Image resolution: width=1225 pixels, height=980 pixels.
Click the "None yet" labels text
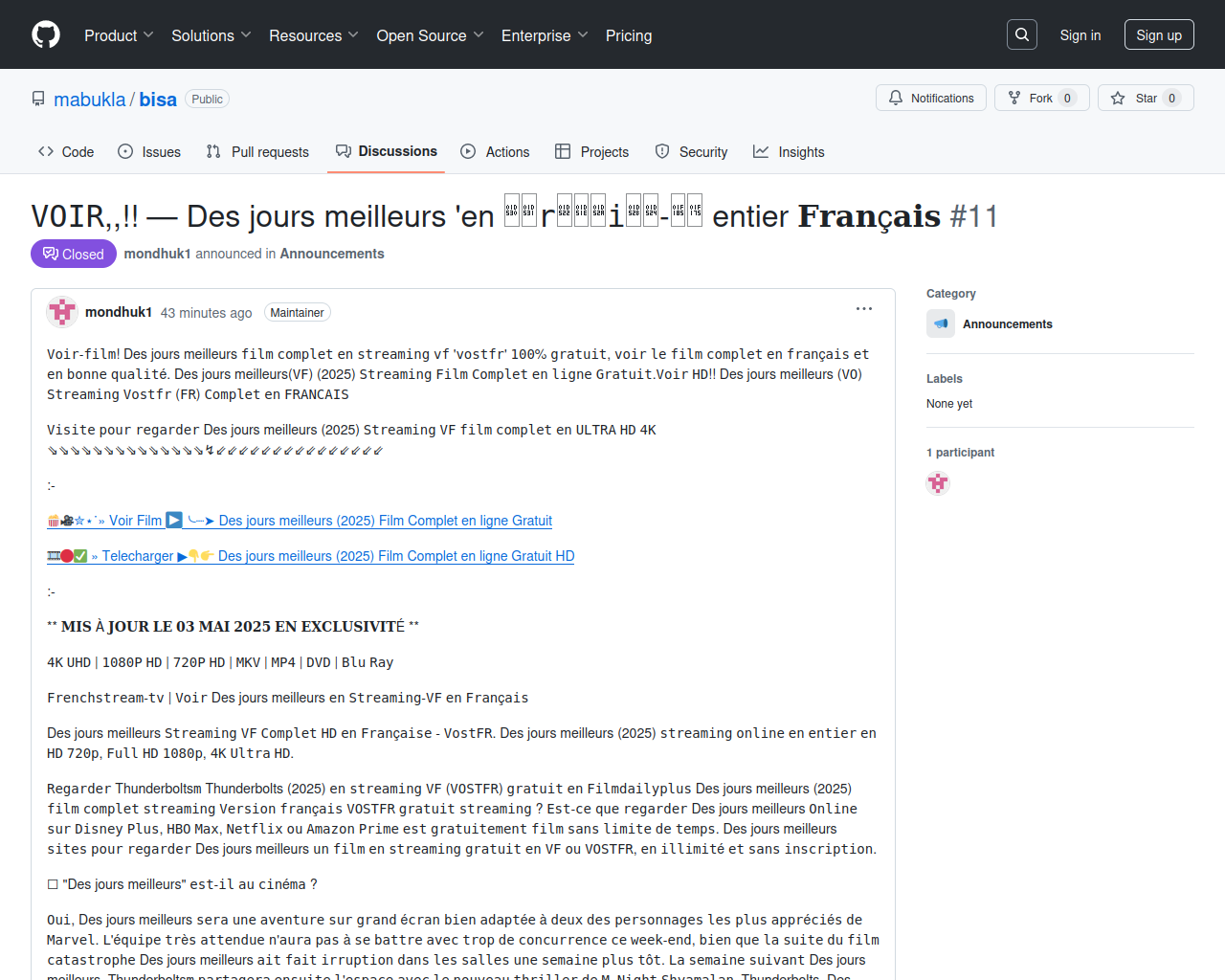point(949,404)
